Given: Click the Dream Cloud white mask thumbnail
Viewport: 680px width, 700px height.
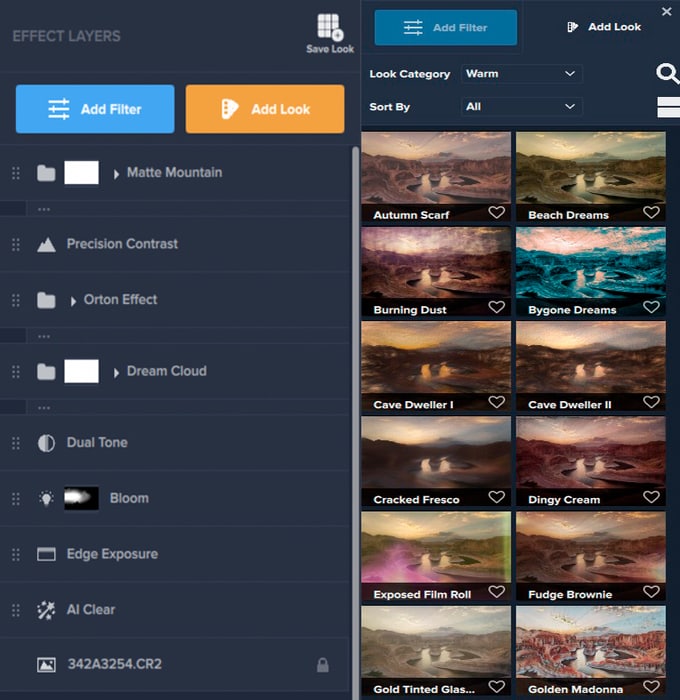Looking at the screenshot, I should [81, 371].
